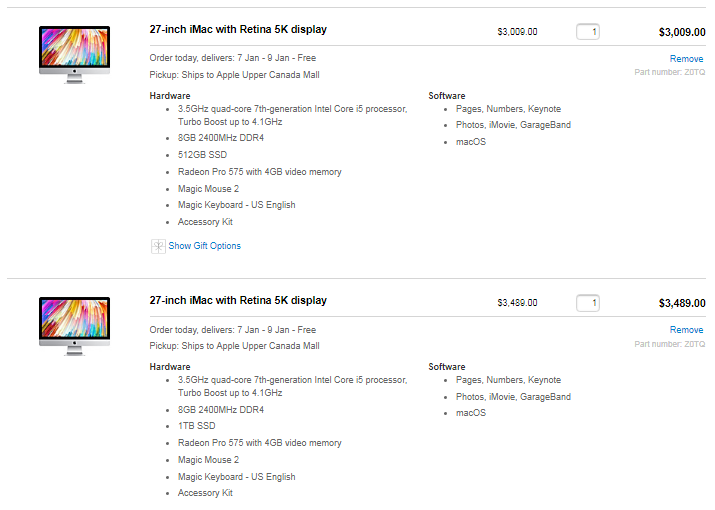Click the iMac thumbnail of the $3,009.00 item
The height and width of the screenshot is (510, 715).
click(74, 55)
